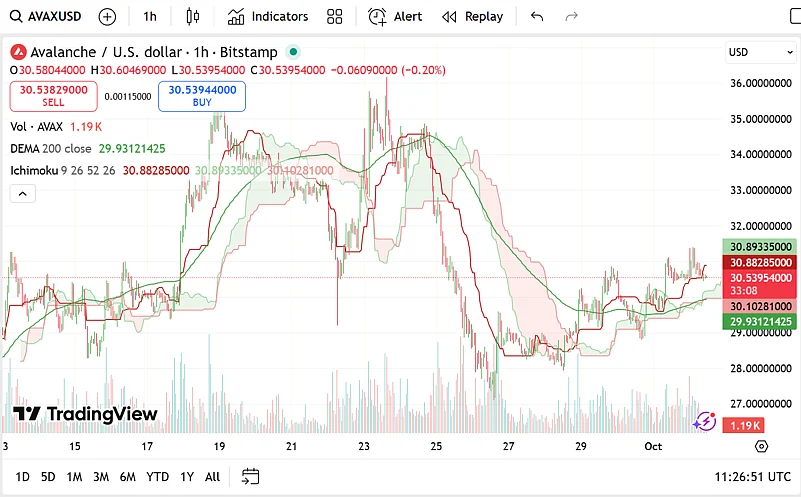
Task: Open the go to date calendar icon
Action: tap(251, 477)
